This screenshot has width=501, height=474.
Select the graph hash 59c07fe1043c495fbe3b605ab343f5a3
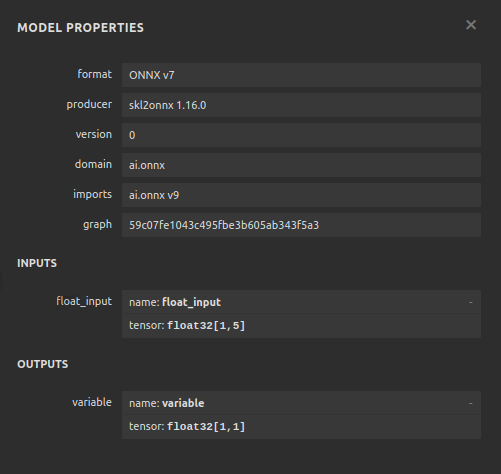pos(301,225)
